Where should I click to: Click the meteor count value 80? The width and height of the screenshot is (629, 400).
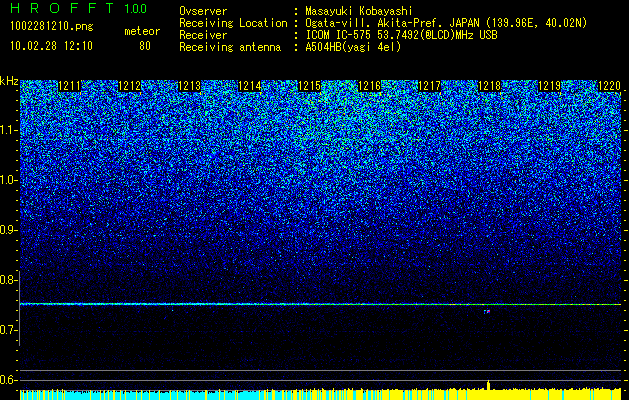(x=145, y=46)
